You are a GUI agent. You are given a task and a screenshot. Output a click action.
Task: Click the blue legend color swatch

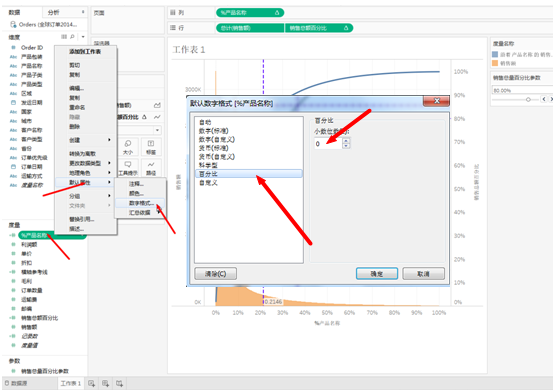coord(495,54)
